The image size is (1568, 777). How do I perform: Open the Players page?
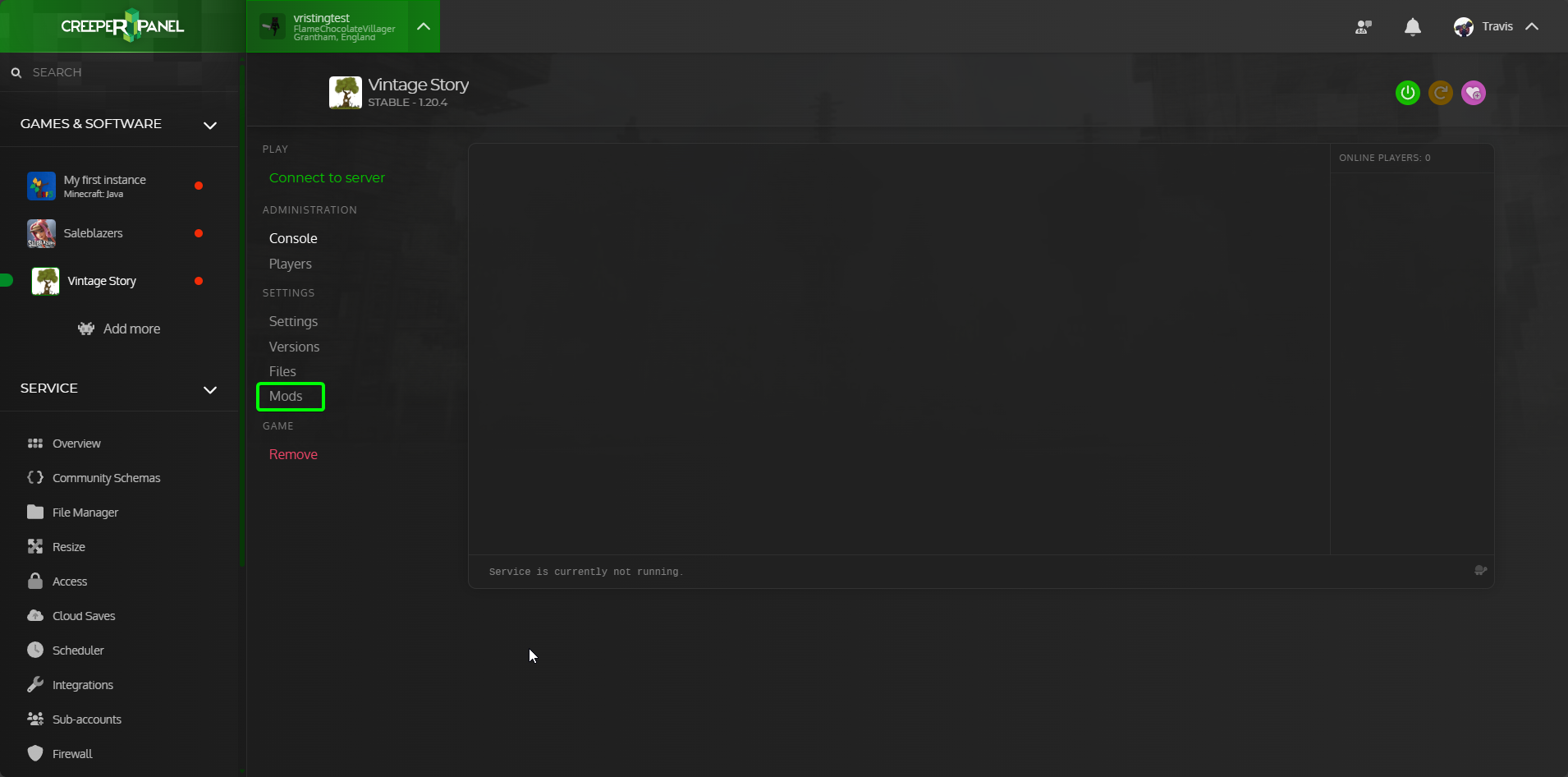point(291,264)
